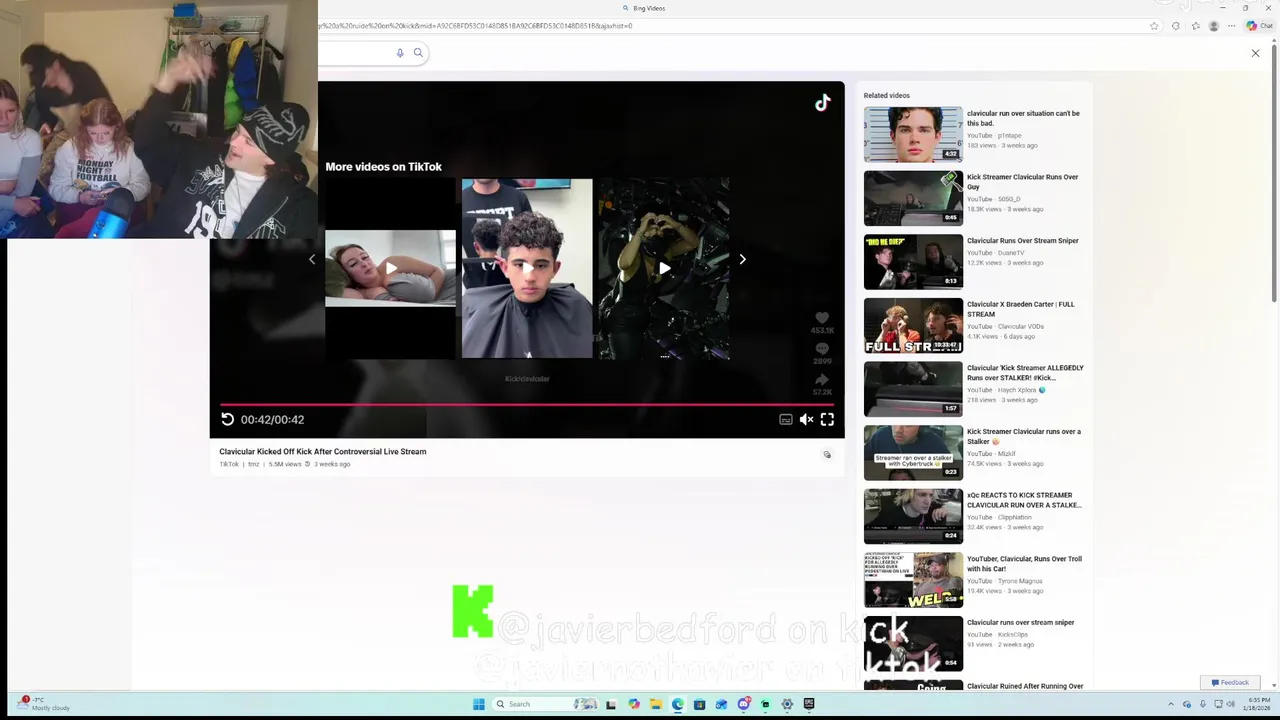Open 'Clavicular X Braeden Carter | FULL STREAM'
The image size is (1280, 720).
pos(1020,309)
